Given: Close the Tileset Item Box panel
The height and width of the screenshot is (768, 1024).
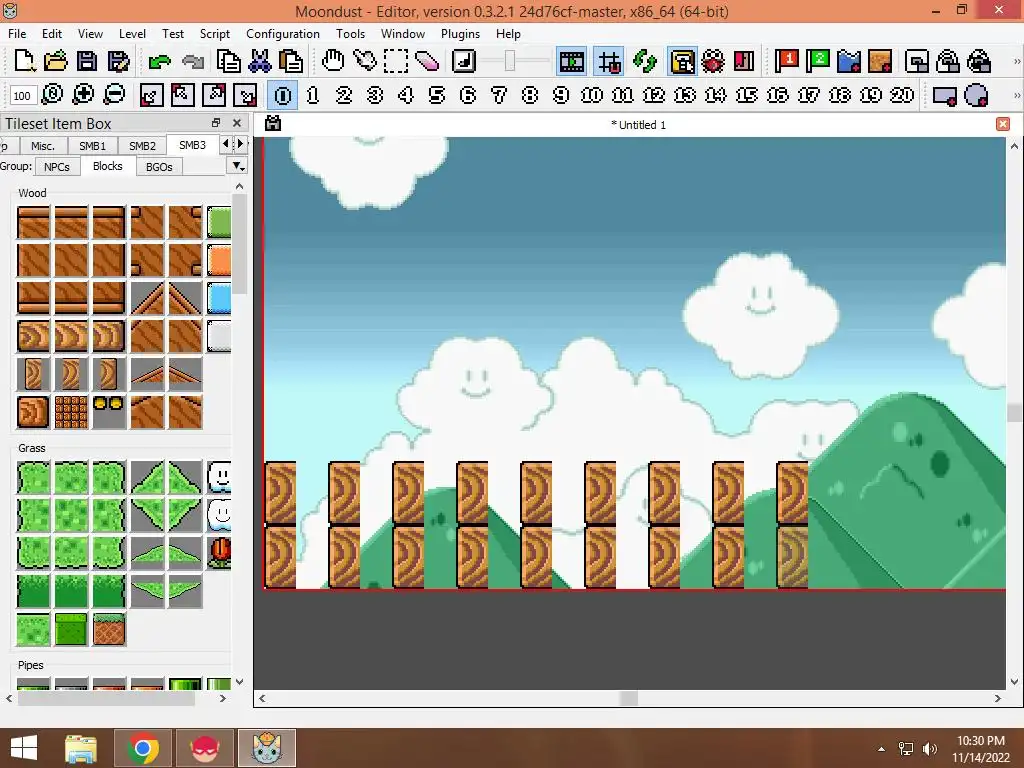Looking at the screenshot, I should click(237, 123).
